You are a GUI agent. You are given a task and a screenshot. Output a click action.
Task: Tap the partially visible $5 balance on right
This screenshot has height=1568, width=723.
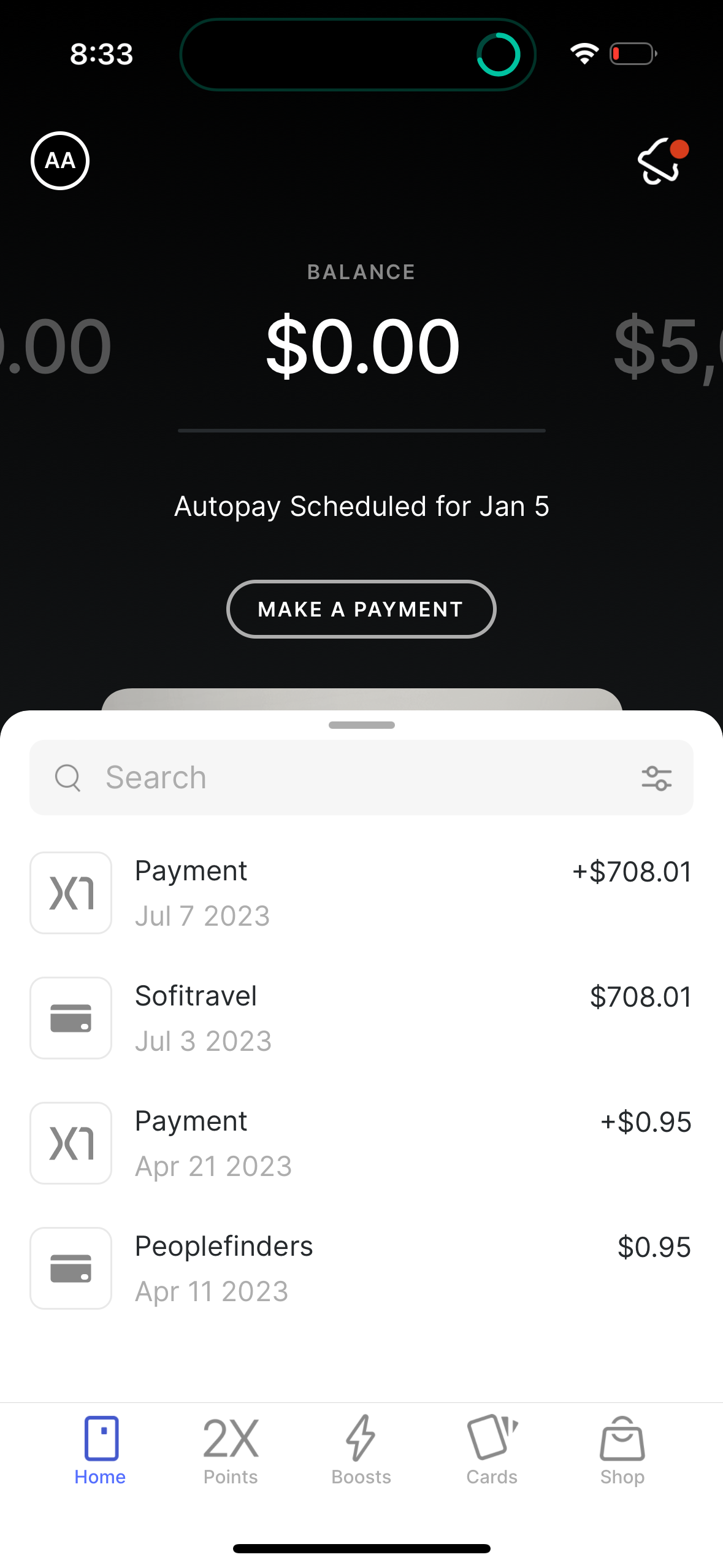coord(665,346)
